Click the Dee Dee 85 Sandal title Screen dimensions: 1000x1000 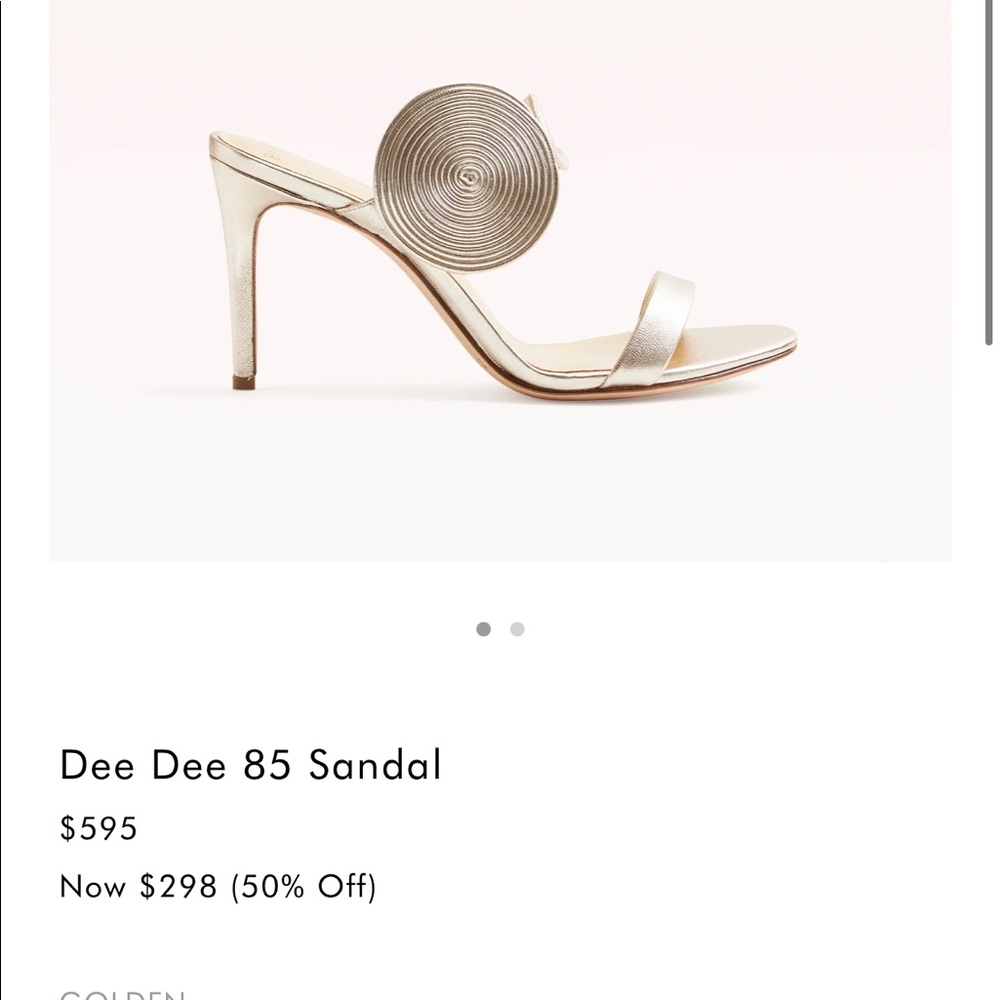(250, 765)
